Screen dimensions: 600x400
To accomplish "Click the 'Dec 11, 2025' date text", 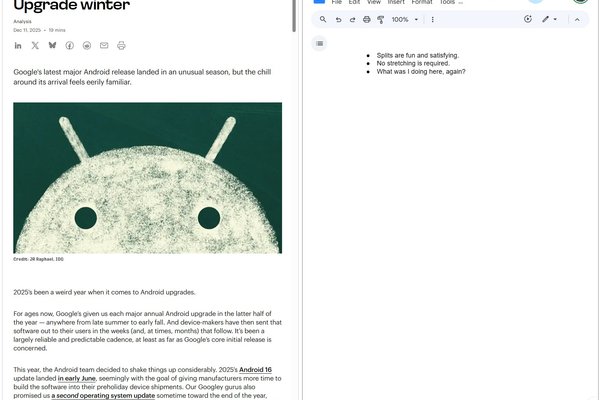I will point(27,30).
